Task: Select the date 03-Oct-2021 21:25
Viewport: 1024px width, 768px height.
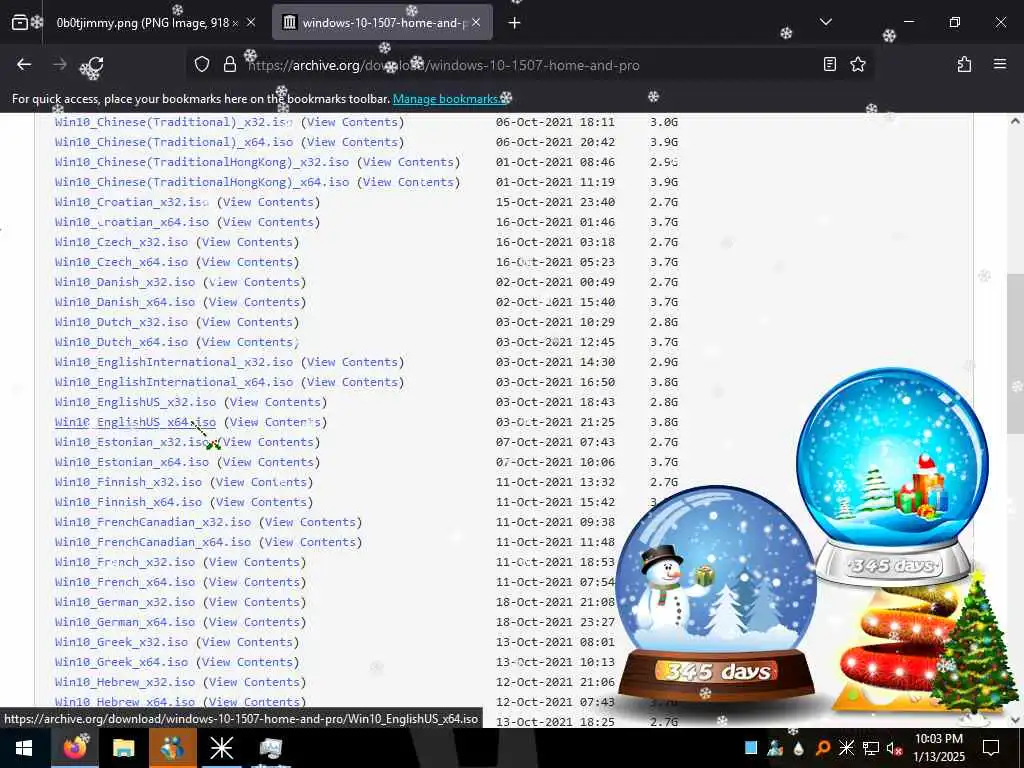Action: click(x=555, y=422)
